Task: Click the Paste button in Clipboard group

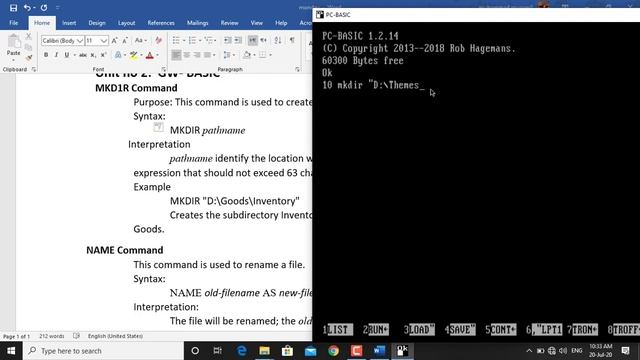Action: 13,46
